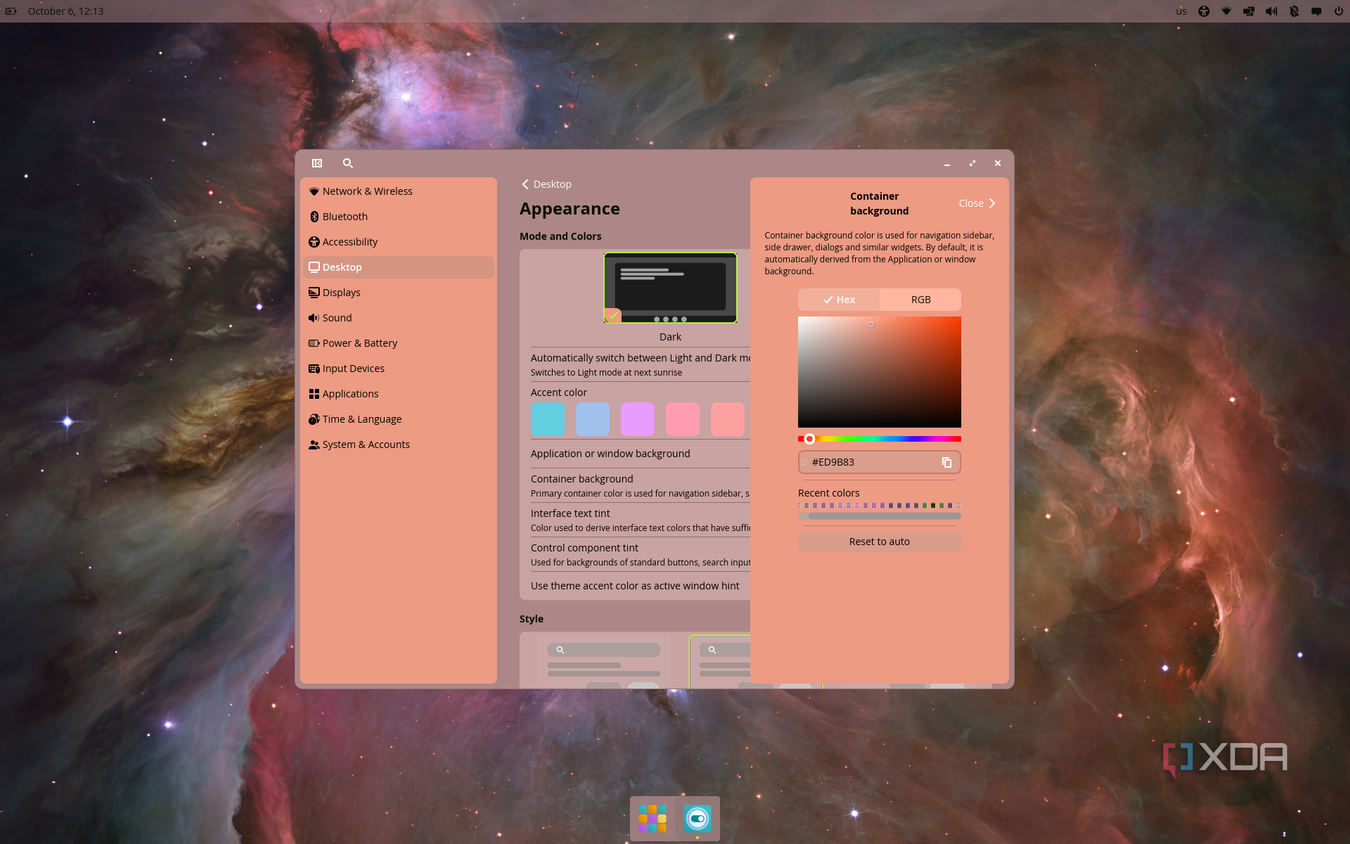The height and width of the screenshot is (844, 1350).
Task: Maximize the Settings window
Action: tap(972, 163)
